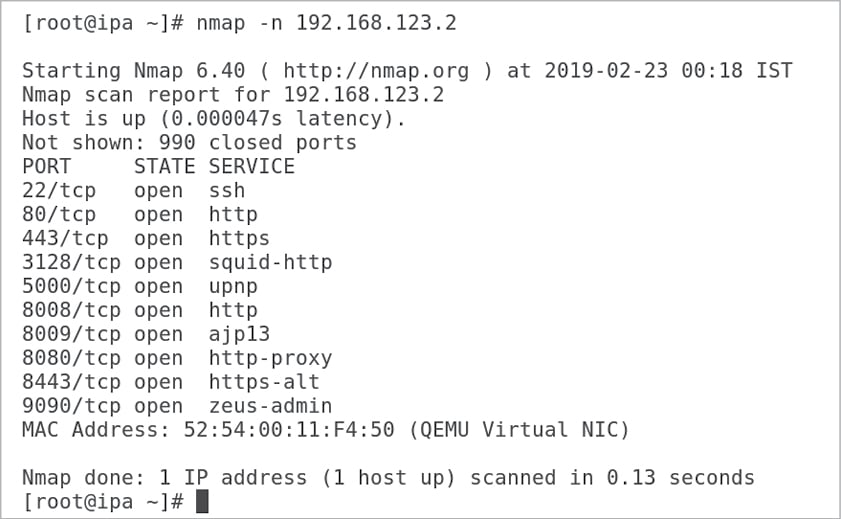Screen dimensions: 841x519
Task: Click the 443/tcp https port line
Action: [145, 238]
